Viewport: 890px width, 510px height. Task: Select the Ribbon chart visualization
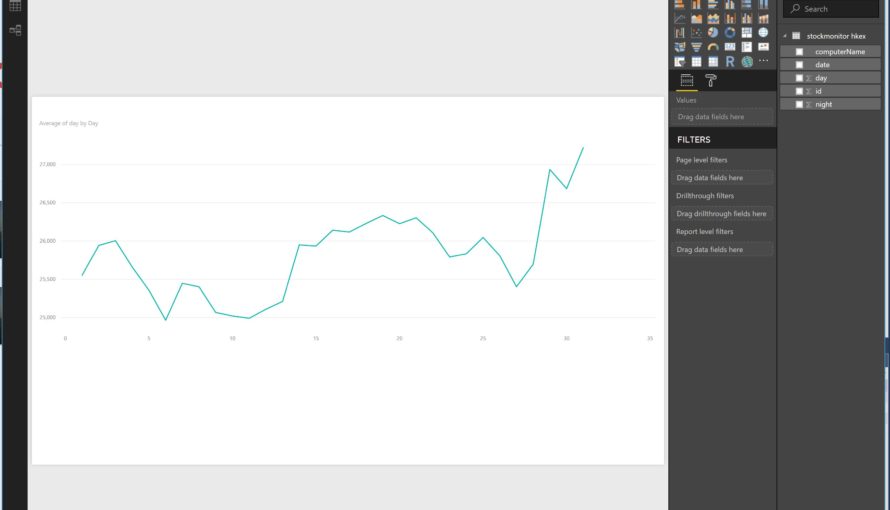pos(763,19)
